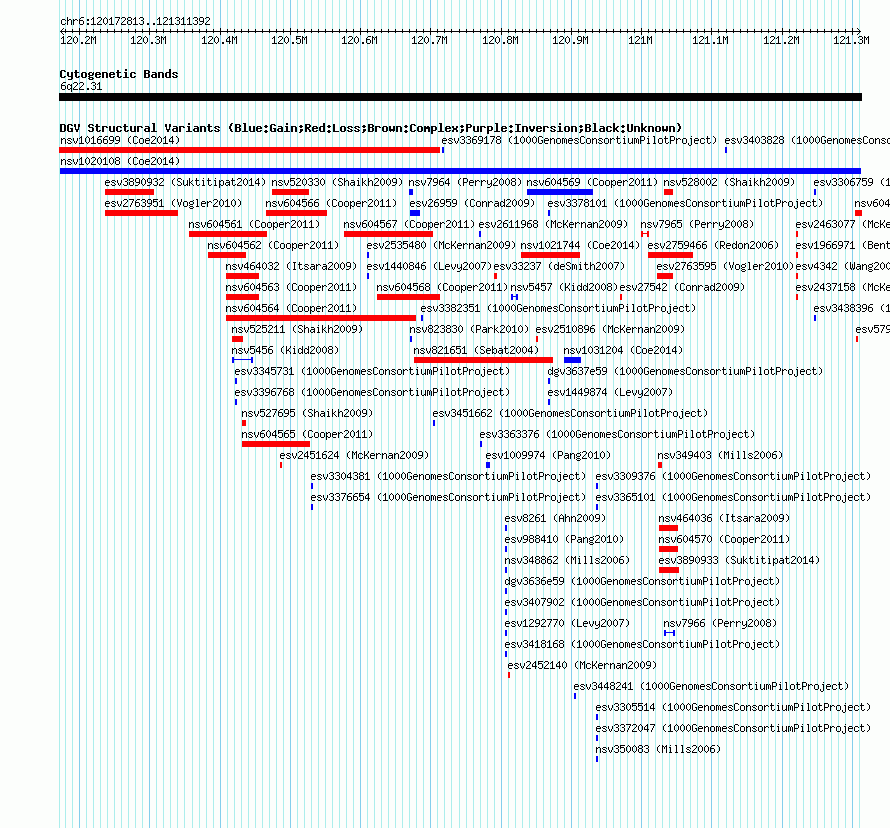Screen dimensions: 890x828
Task: Select nsv604566 (Cooper2011) label
Action: tap(331, 203)
